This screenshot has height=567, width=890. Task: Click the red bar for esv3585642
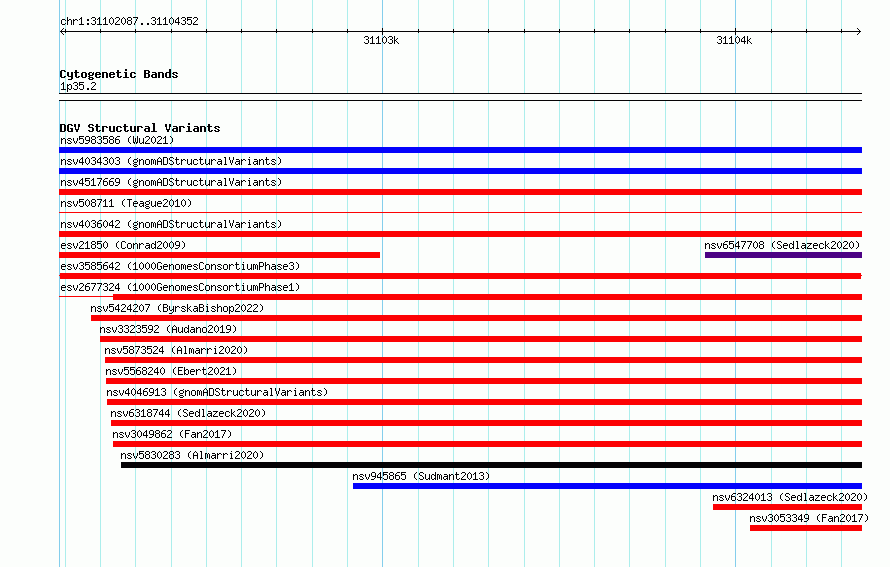460,276
